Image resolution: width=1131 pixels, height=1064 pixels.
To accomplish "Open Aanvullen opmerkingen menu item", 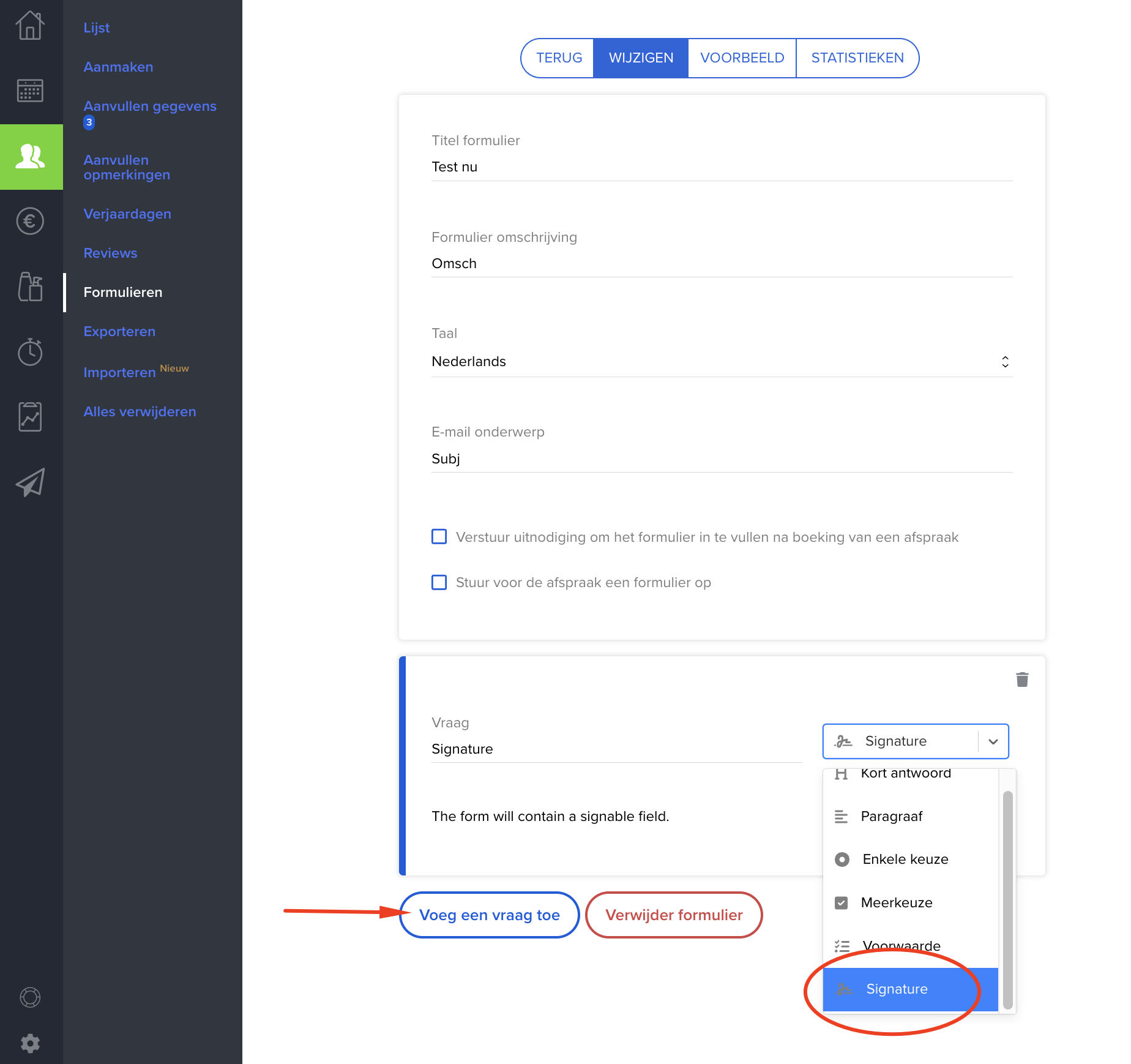I will tap(127, 167).
